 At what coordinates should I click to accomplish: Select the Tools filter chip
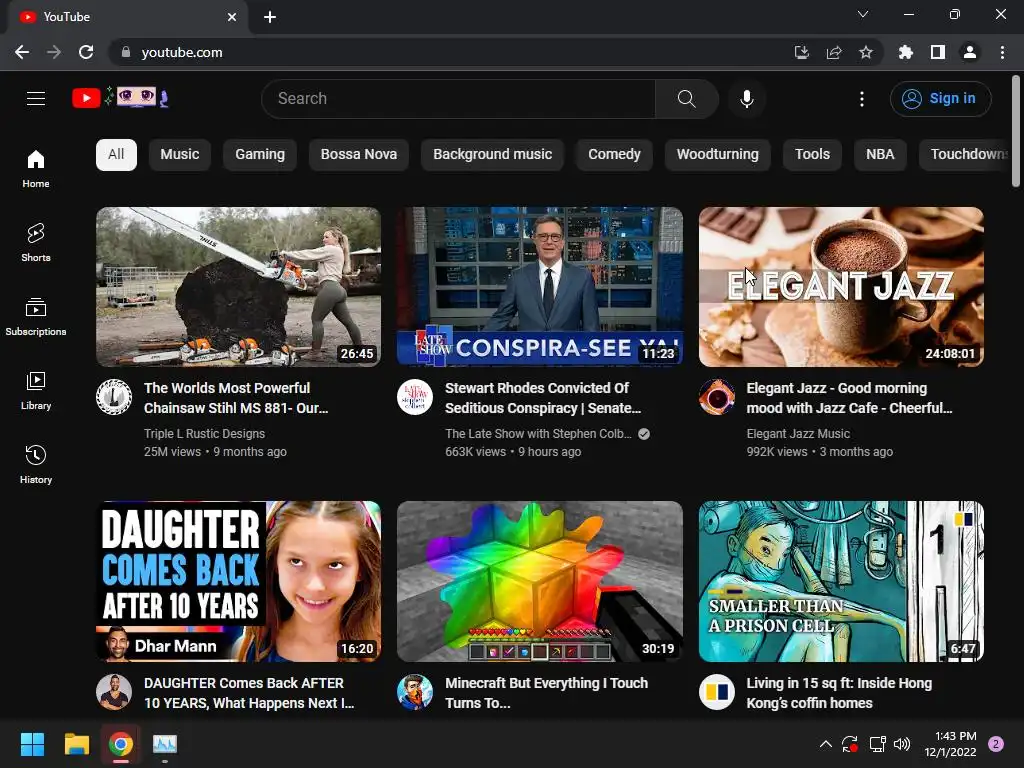point(812,155)
